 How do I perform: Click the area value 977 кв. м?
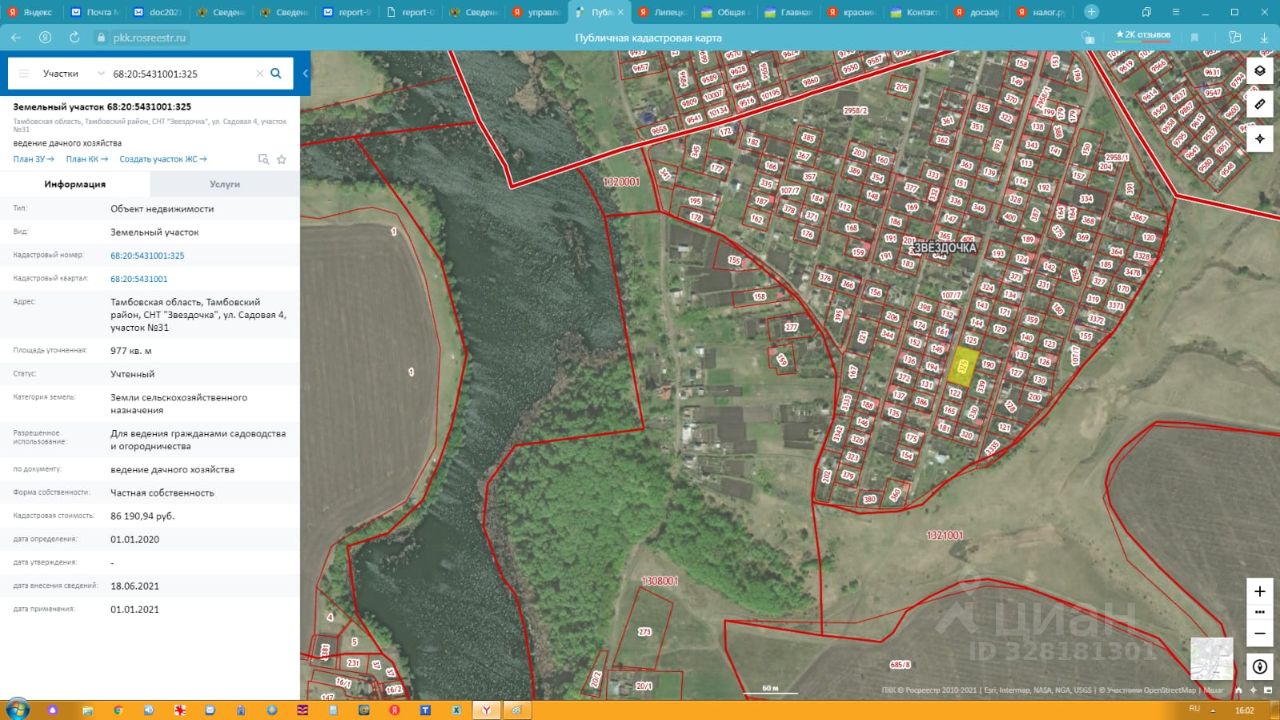pos(131,351)
